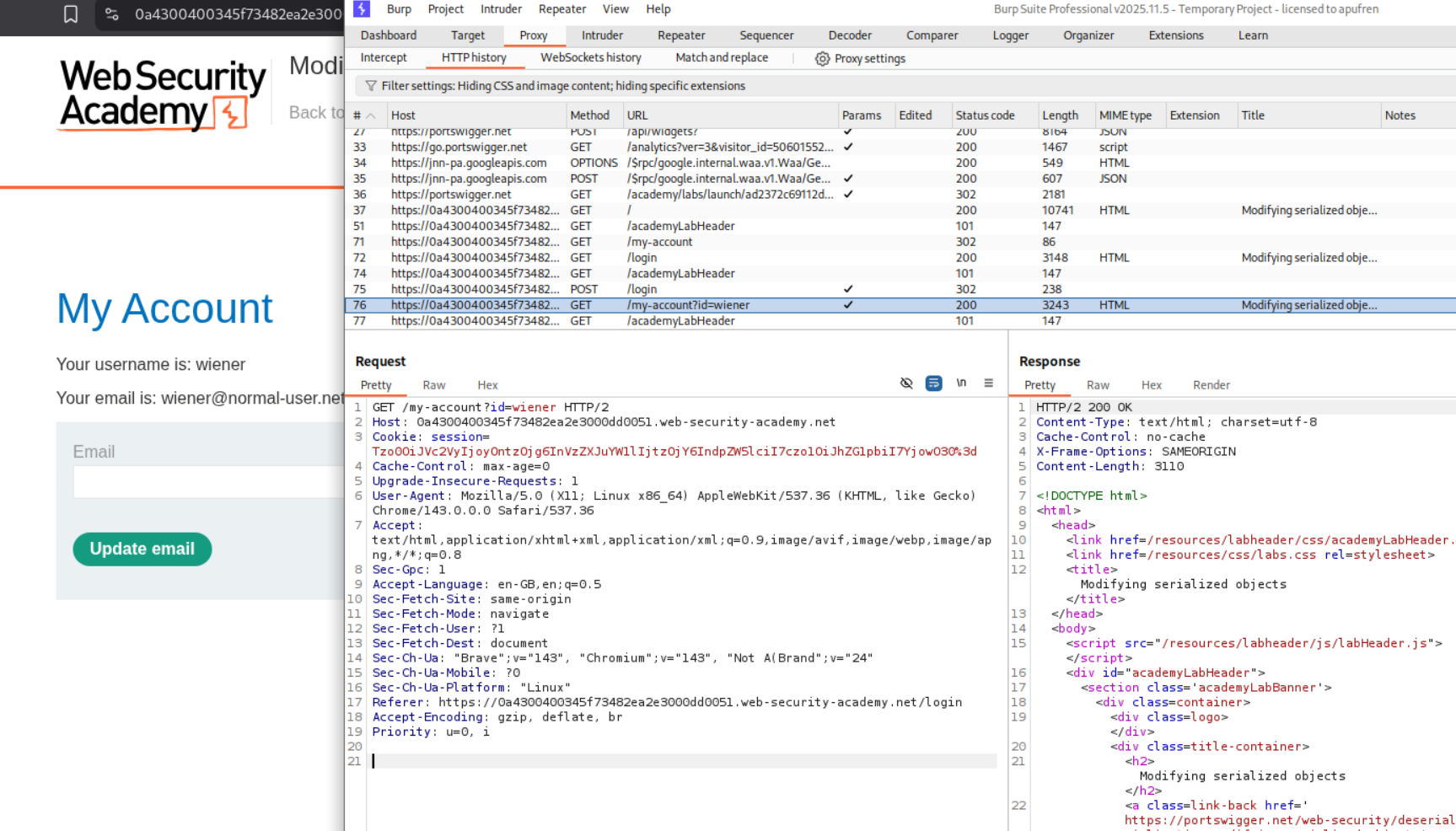Open the Intercept sub-tab
1456x831 pixels.
coord(384,58)
